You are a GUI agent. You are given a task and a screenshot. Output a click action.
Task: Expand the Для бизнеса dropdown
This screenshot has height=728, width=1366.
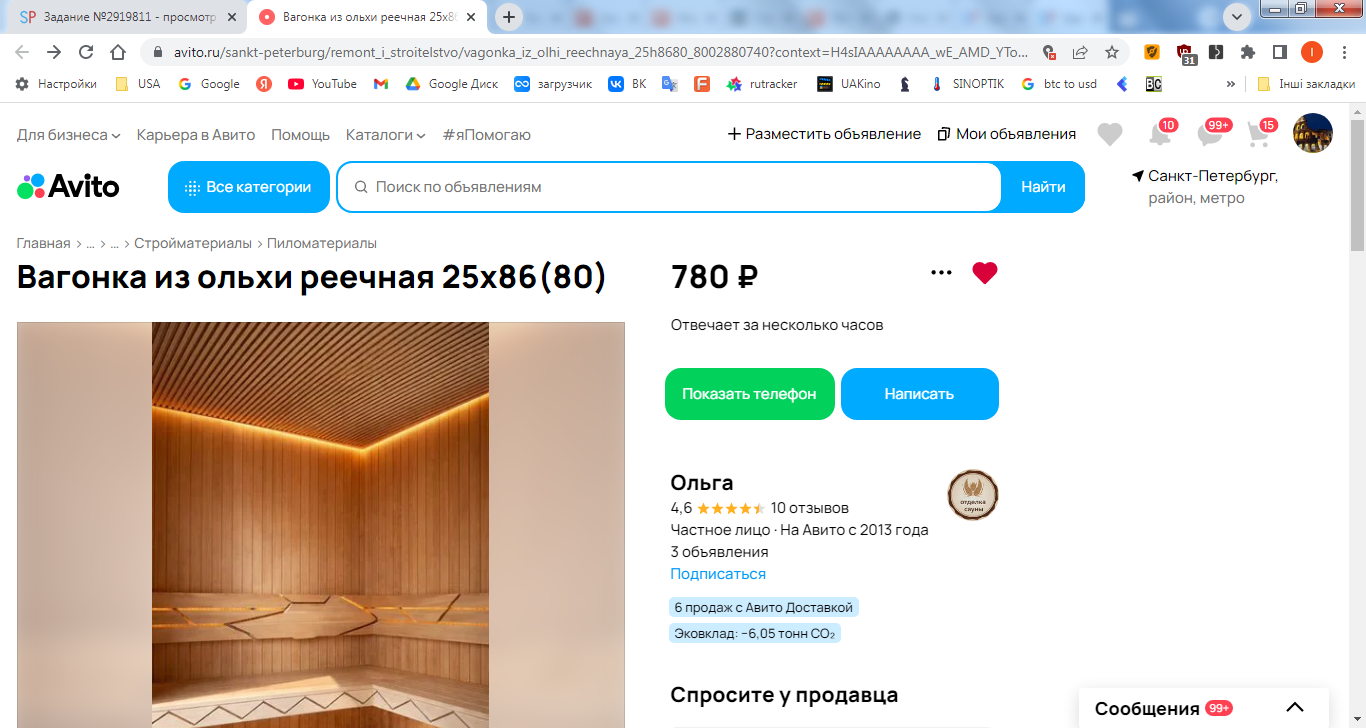69,134
